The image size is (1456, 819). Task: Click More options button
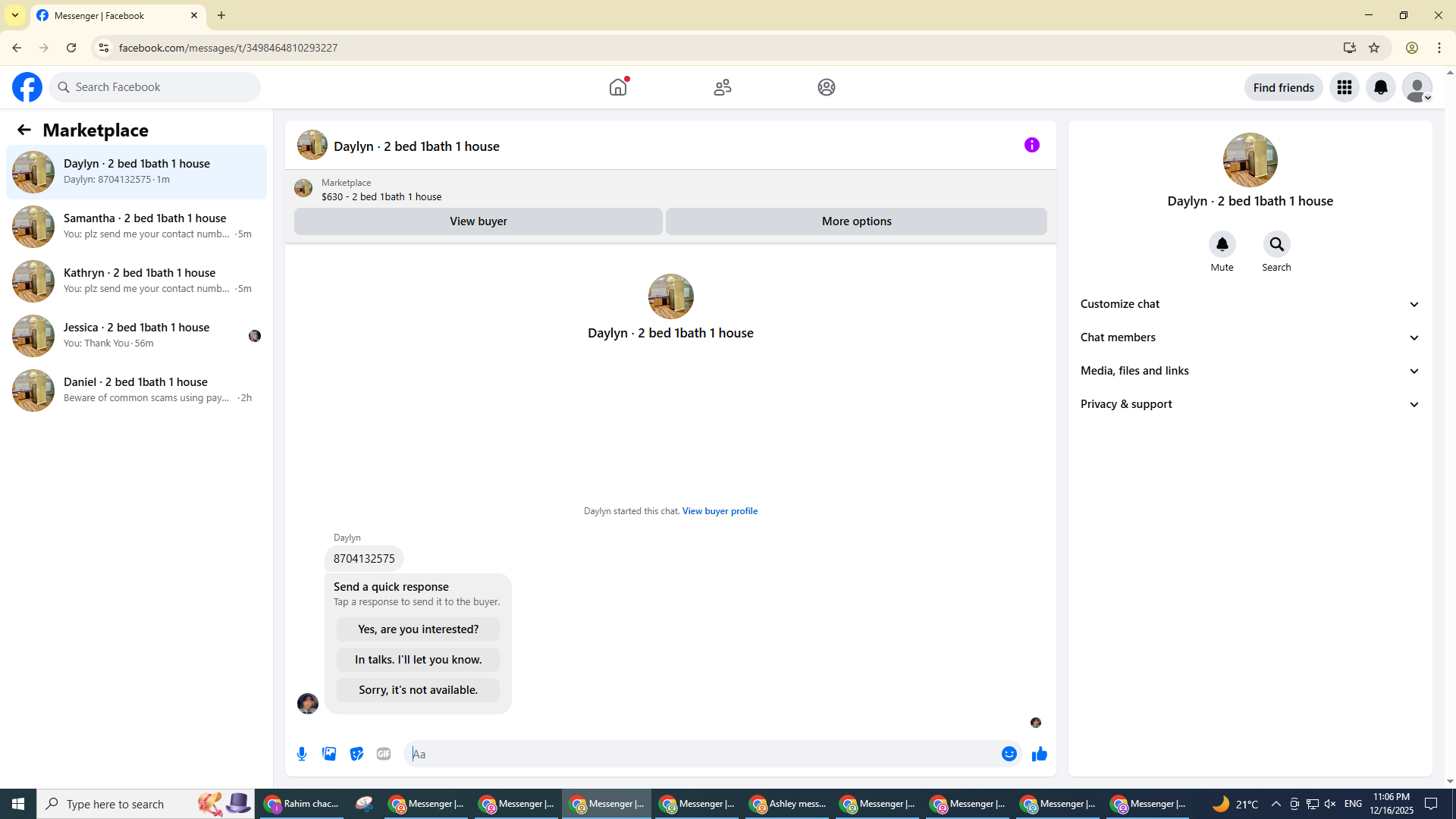pos(857,221)
